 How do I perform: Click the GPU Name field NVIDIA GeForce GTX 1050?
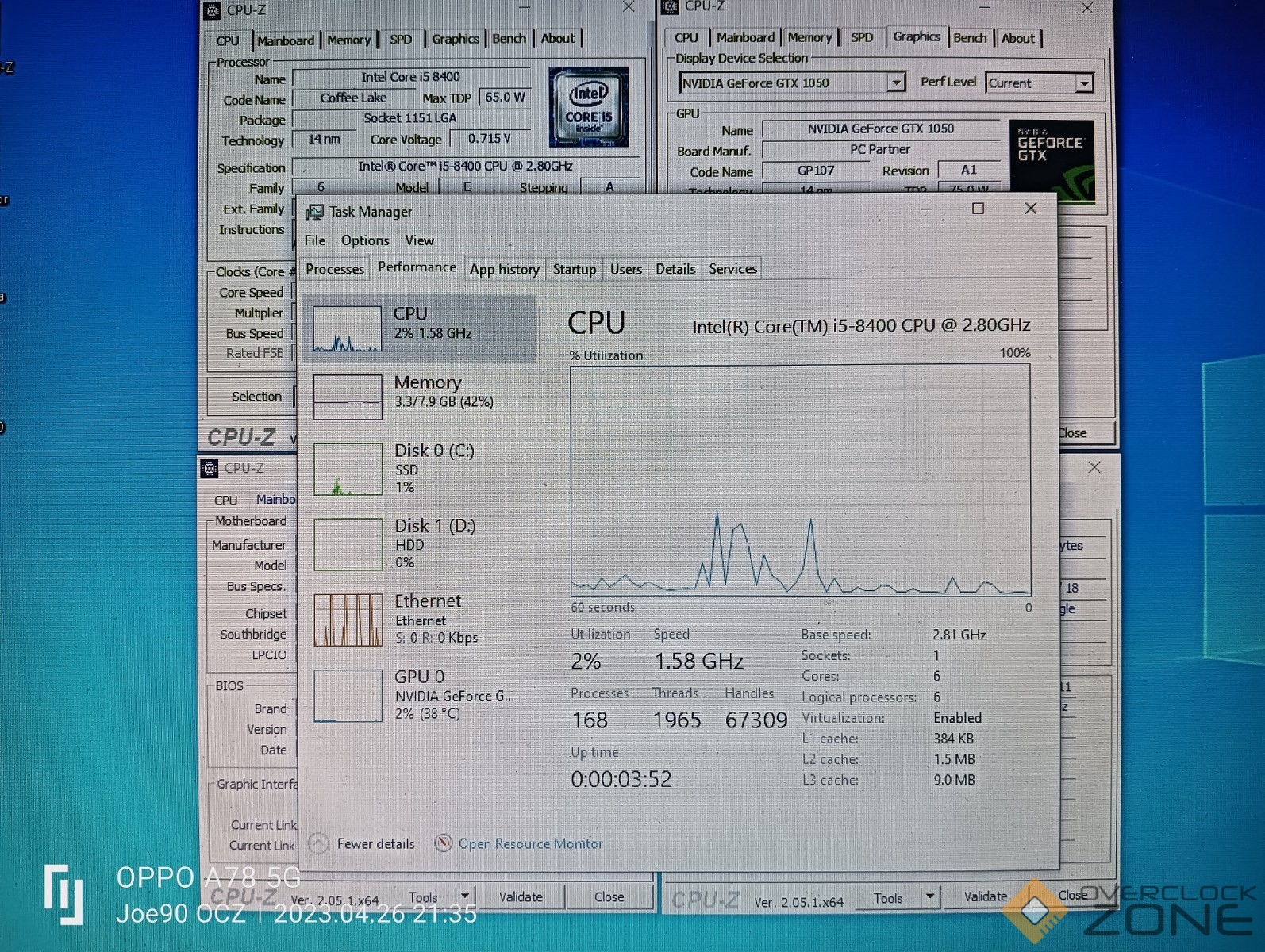[881, 129]
